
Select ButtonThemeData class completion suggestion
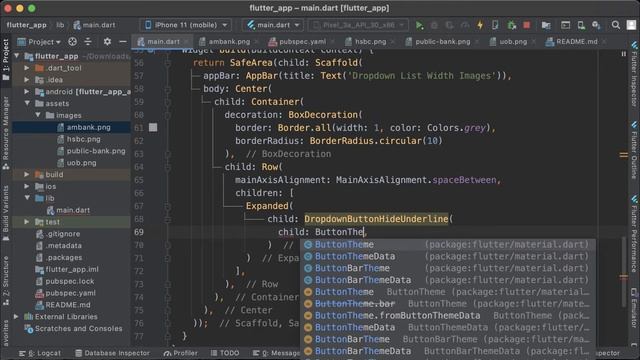(x=447, y=256)
